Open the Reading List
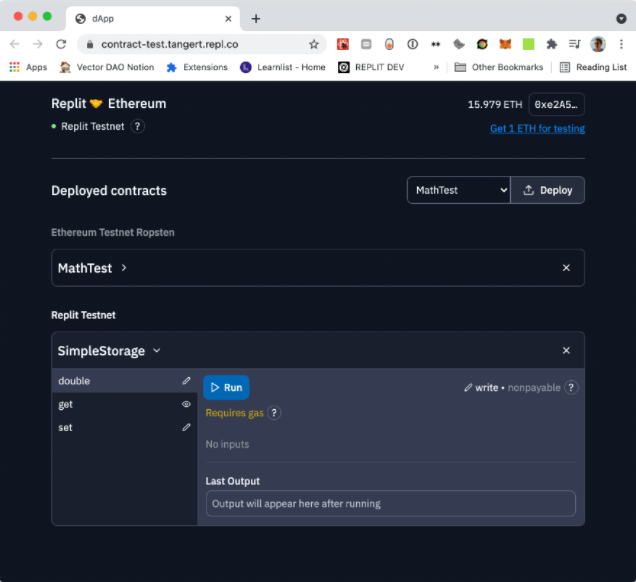Image resolution: width=636 pixels, height=582 pixels. tap(593, 67)
